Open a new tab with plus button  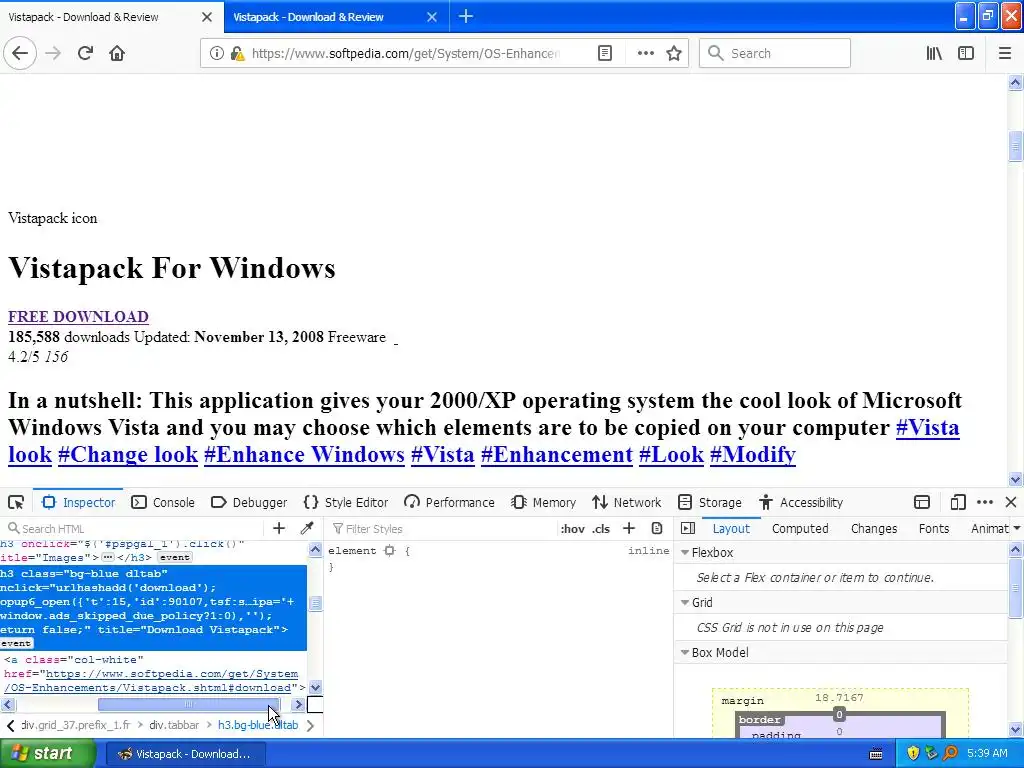[466, 16]
